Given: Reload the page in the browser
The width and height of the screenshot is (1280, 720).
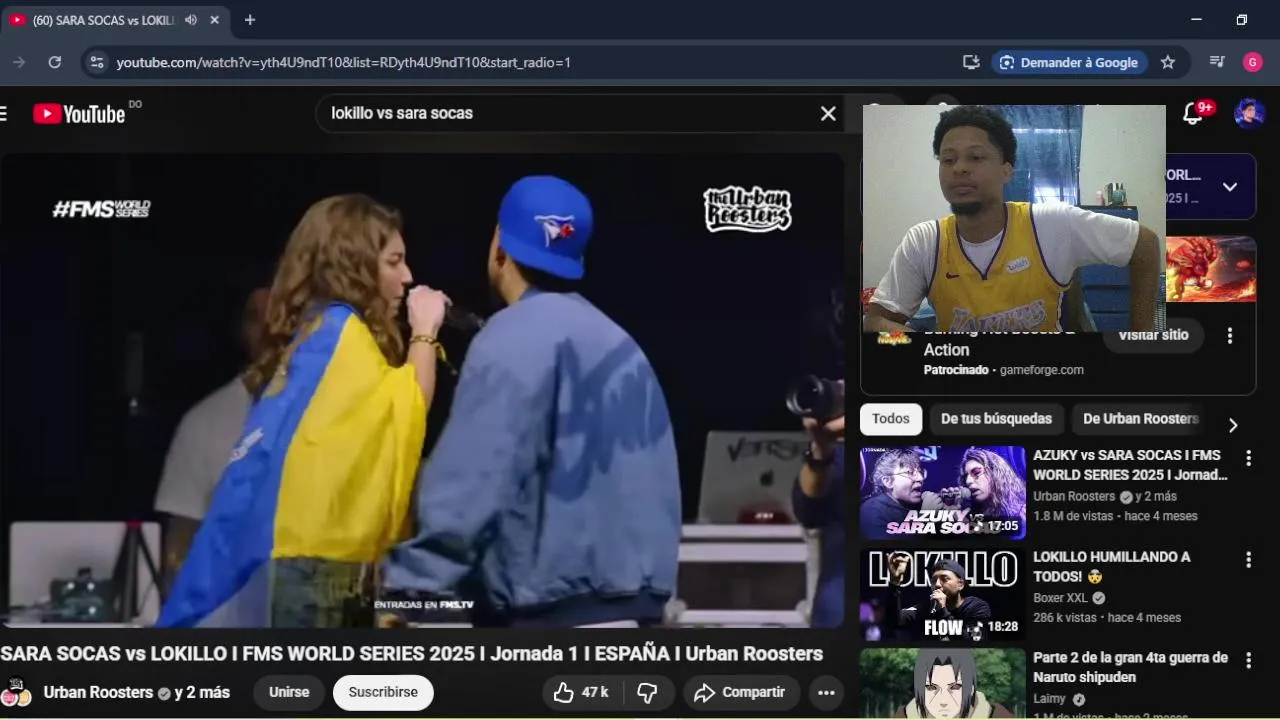Looking at the screenshot, I should tap(55, 62).
